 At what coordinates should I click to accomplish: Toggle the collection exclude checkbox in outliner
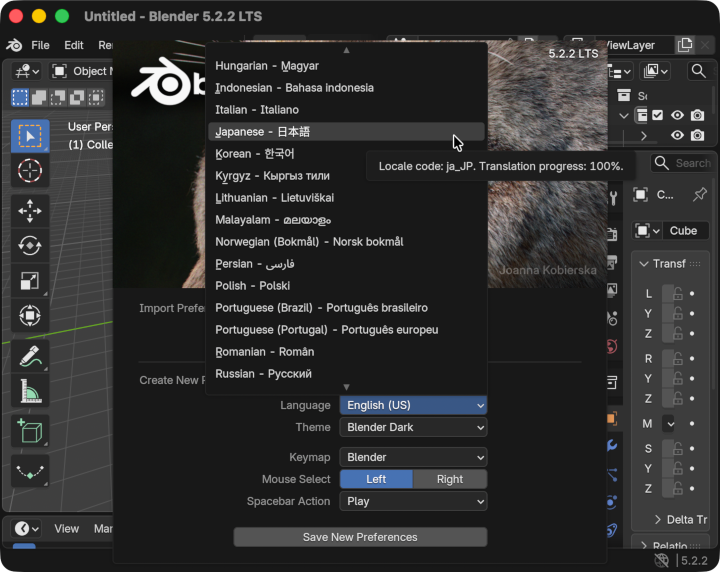point(658,115)
